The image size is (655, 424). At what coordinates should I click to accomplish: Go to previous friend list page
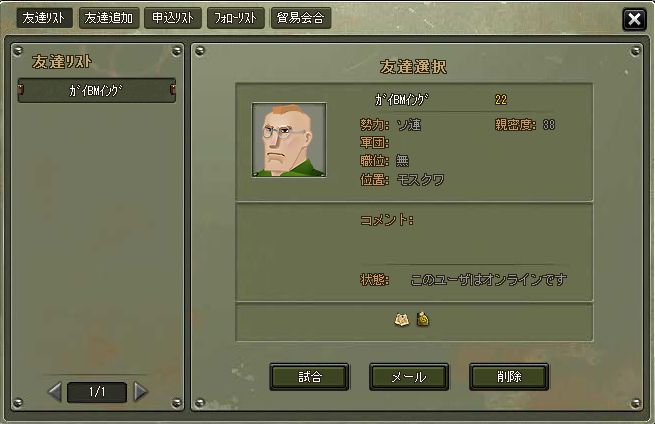point(55,392)
